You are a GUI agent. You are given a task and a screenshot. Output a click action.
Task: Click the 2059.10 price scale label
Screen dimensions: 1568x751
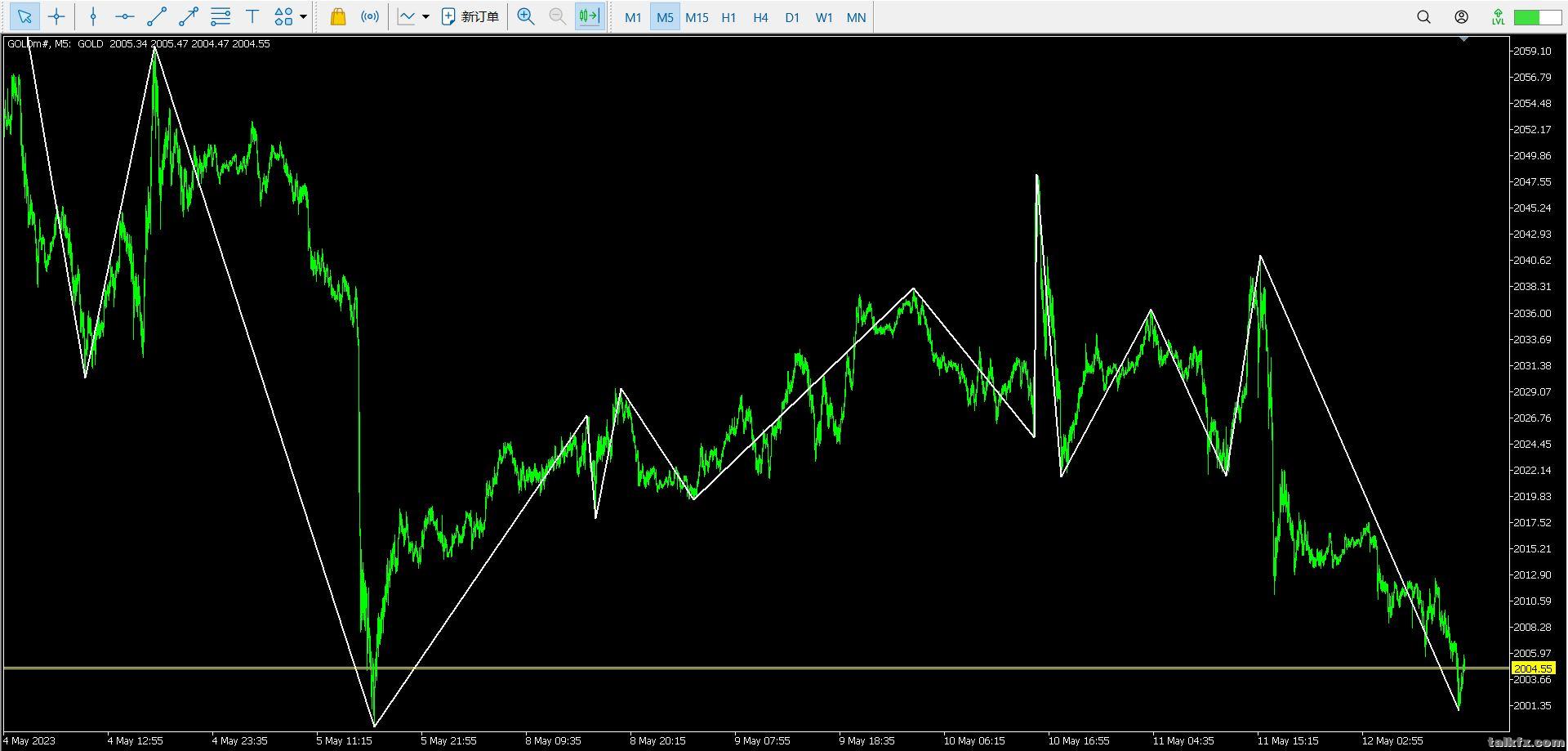(x=1532, y=51)
